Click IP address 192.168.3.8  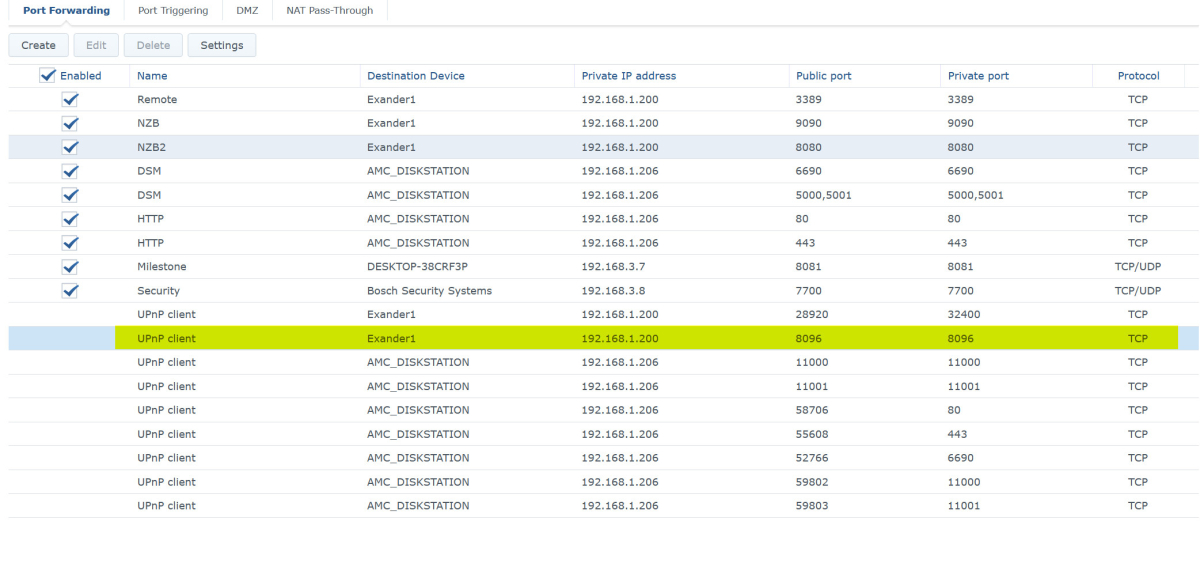point(616,291)
